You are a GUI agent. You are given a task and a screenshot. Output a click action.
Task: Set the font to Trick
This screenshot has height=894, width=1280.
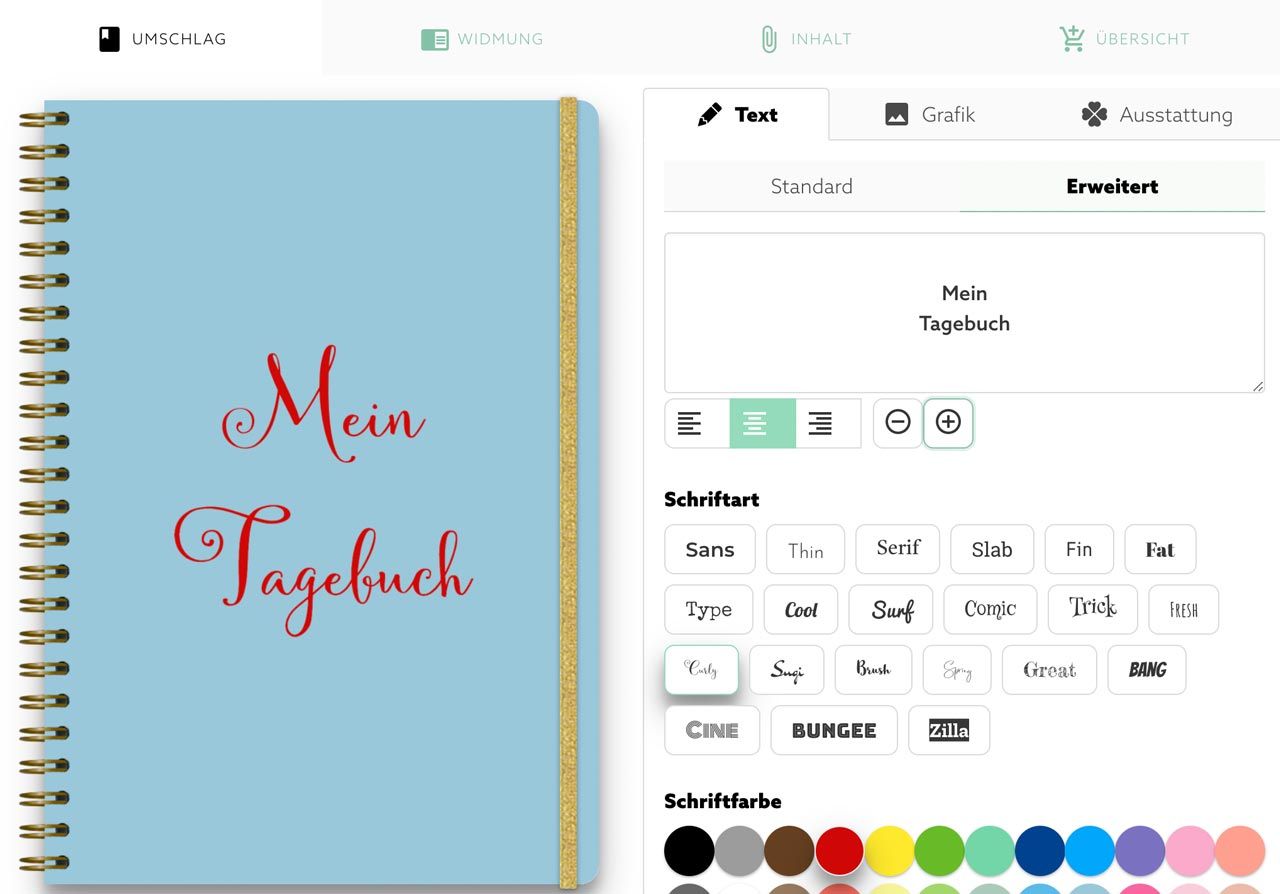(1093, 609)
